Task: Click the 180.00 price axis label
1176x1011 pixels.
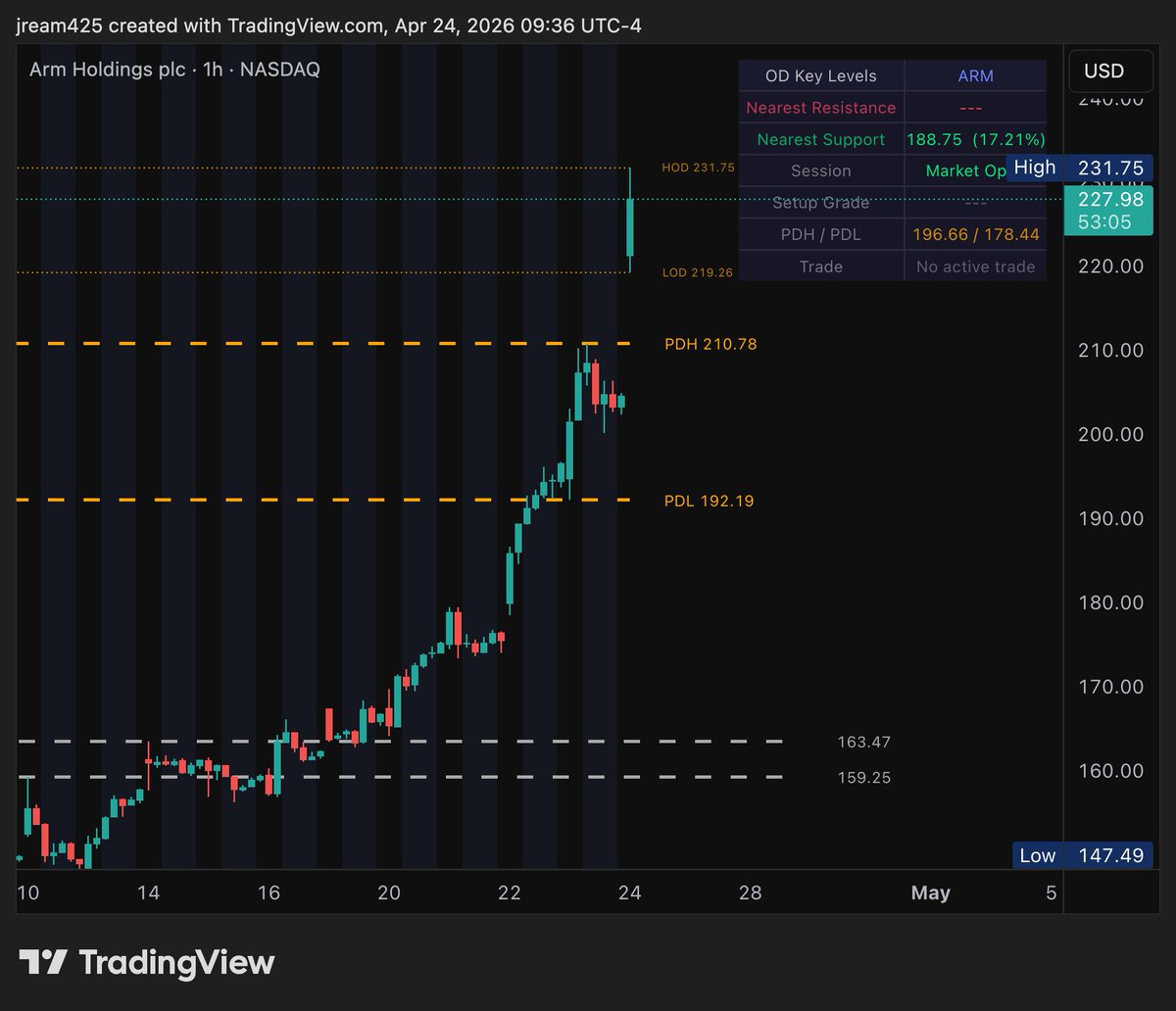Action: (x=1110, y=602)
